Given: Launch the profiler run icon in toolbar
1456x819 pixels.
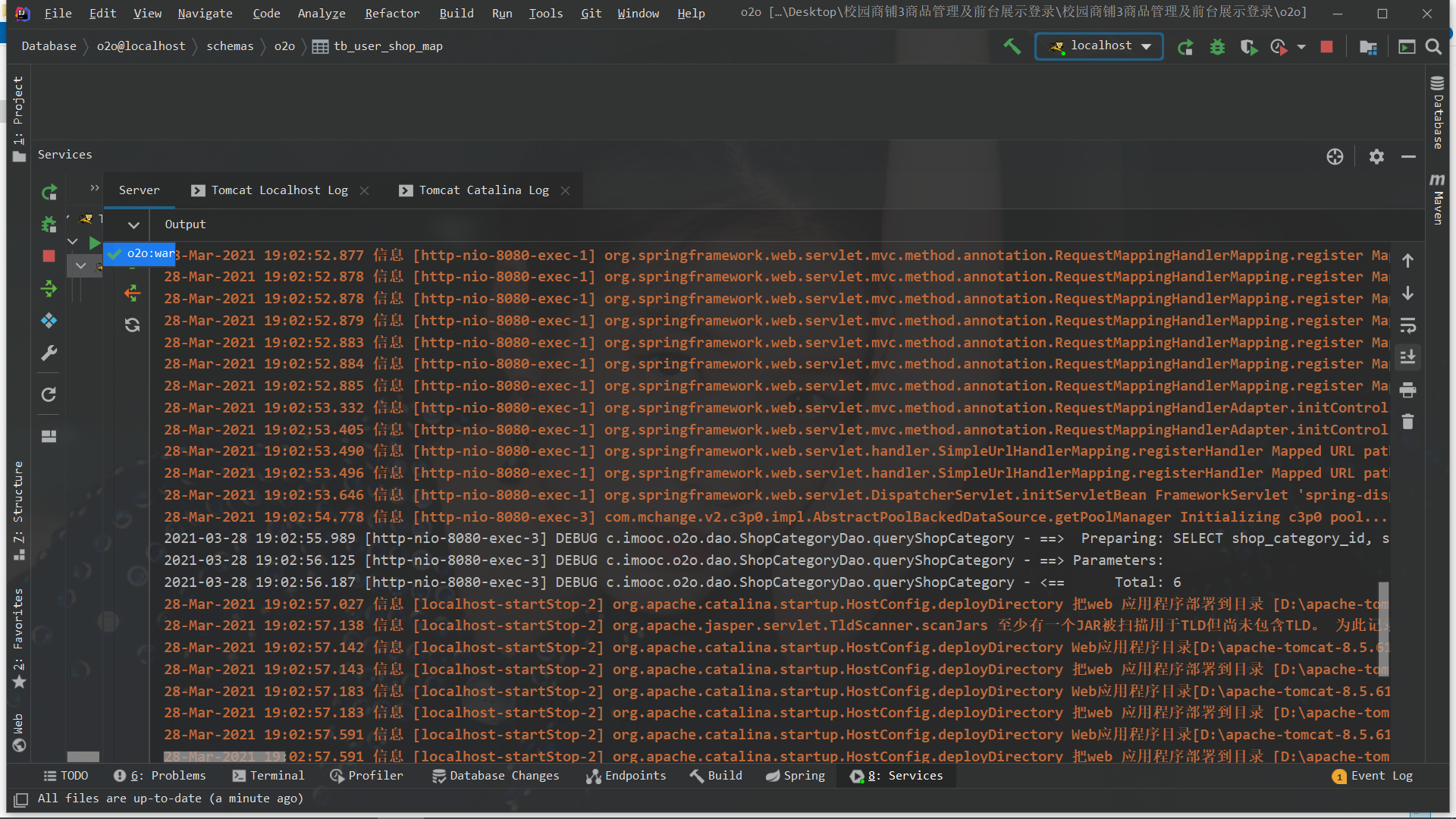Looking at the screenshot, I should pyautogui.click(x=1279, y=47).
